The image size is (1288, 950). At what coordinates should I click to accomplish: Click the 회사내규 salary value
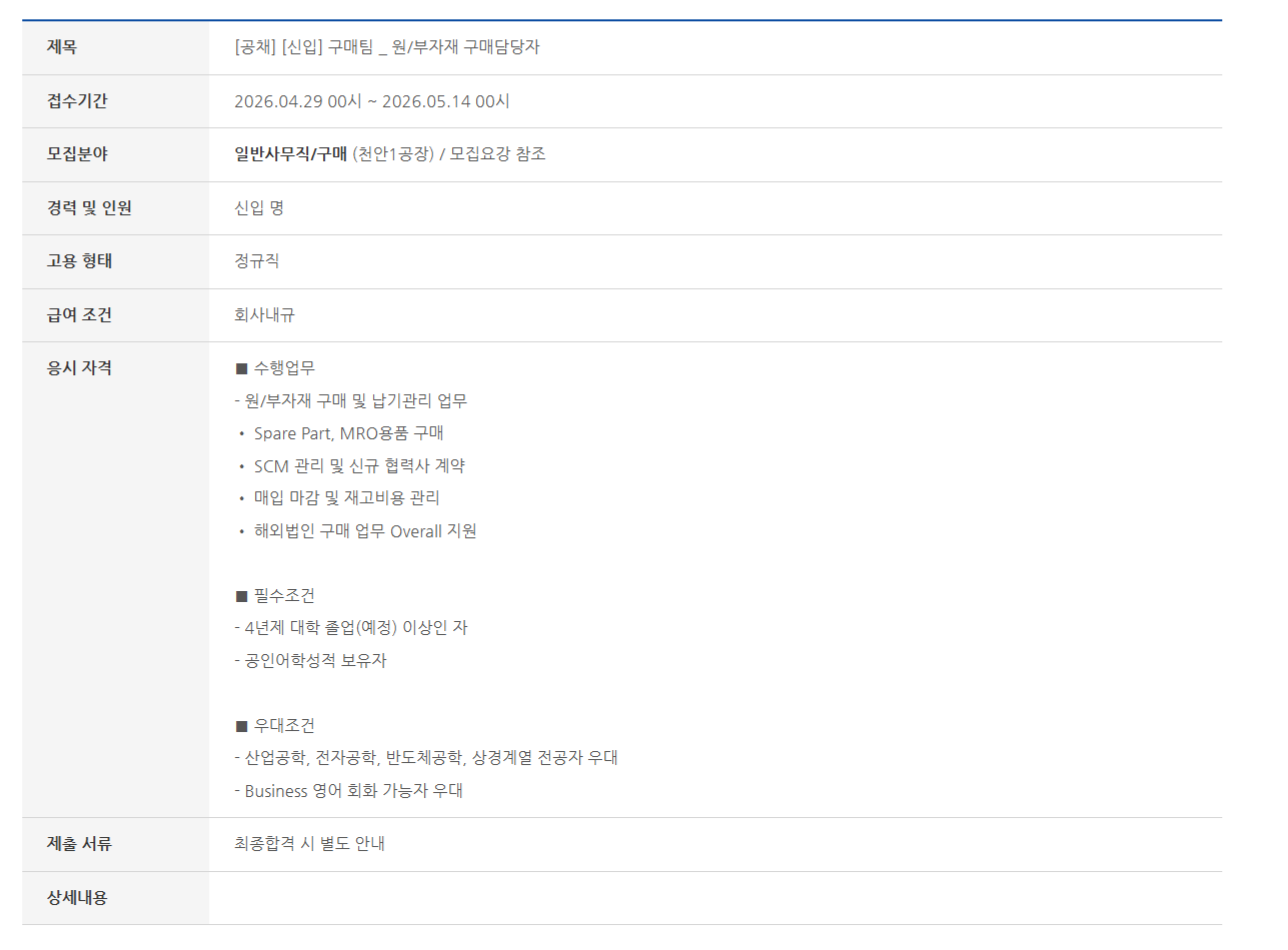(x=264, y=315)
